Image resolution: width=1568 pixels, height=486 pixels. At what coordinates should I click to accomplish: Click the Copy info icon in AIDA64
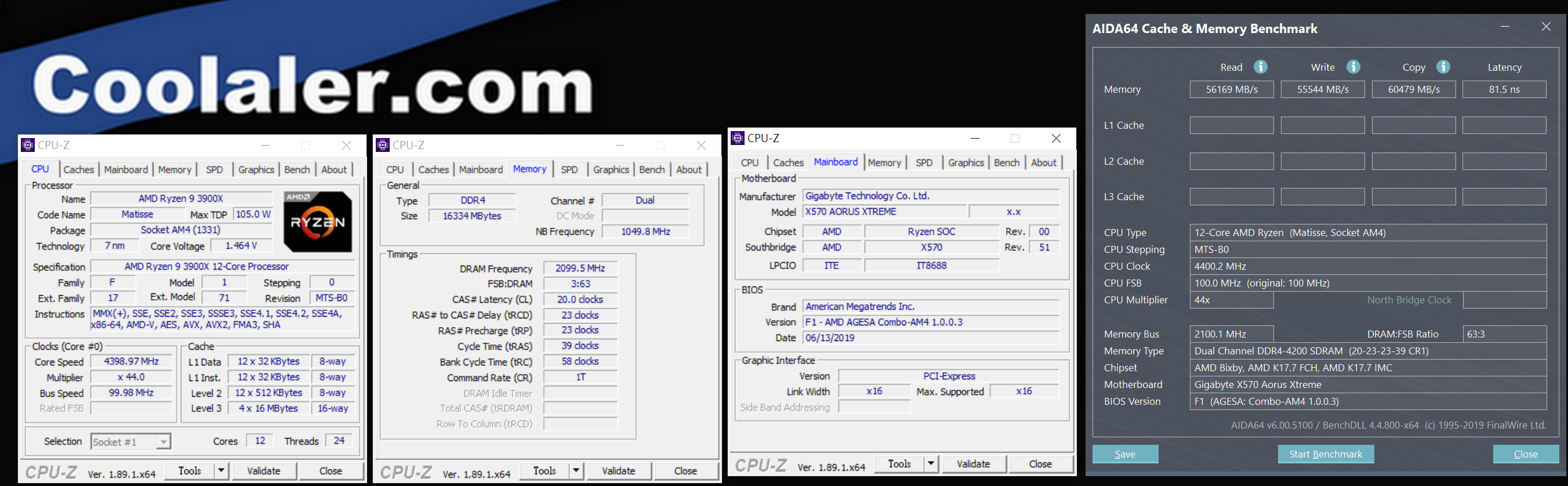pos(1443,66)
